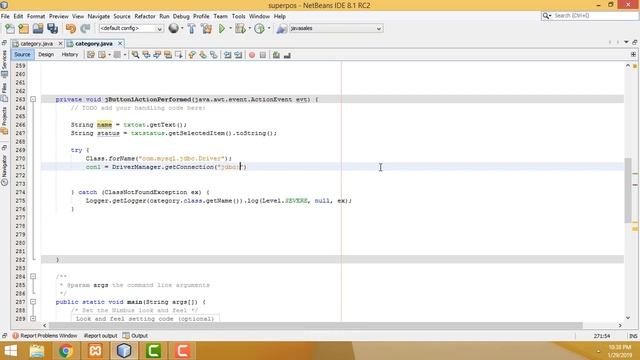Toggle rectangular selection mode
The width and height of the screenshot is (640, 360).
click(178, 55)
